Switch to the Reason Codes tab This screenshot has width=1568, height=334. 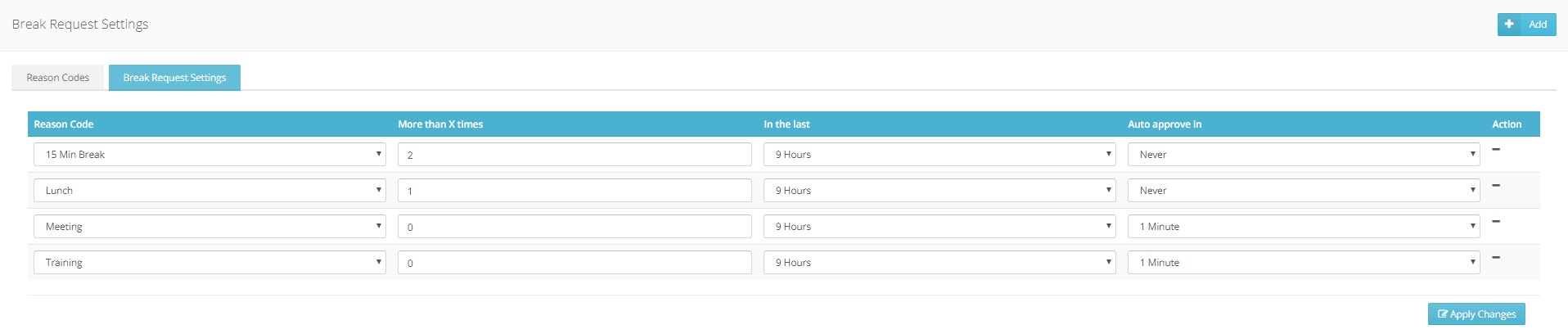point(58,78)
